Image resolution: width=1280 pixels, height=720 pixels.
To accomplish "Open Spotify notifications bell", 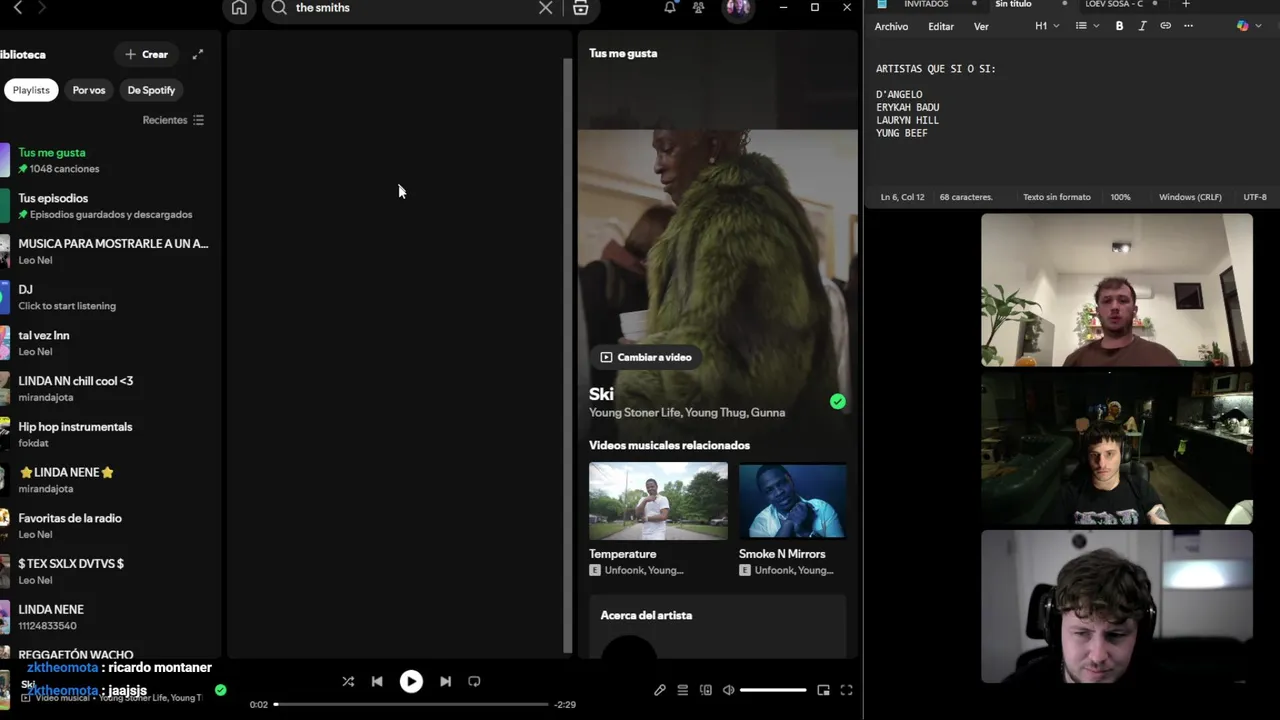I will click(x=670, y=8).
